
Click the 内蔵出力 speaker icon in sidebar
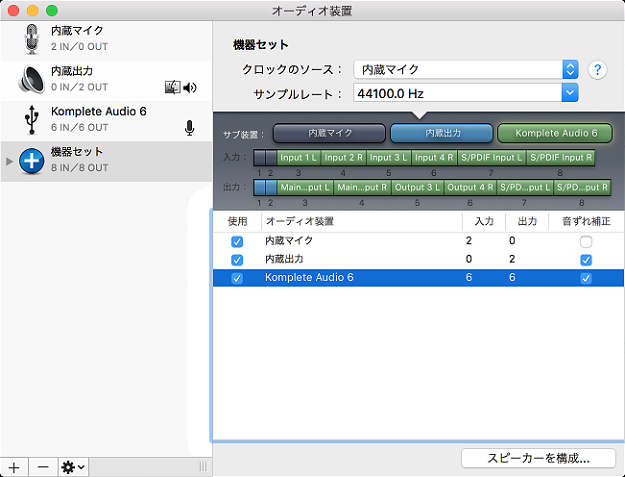31,79
